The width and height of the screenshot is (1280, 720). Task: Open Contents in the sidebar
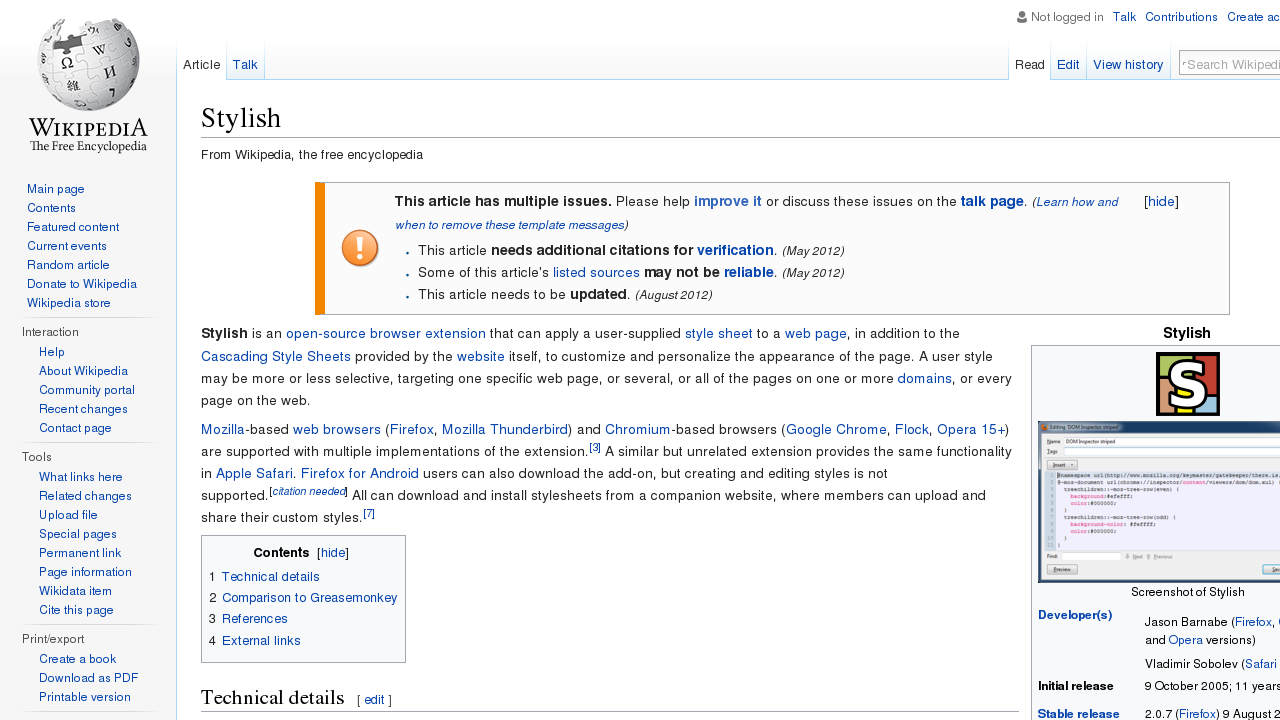point(51,208)
